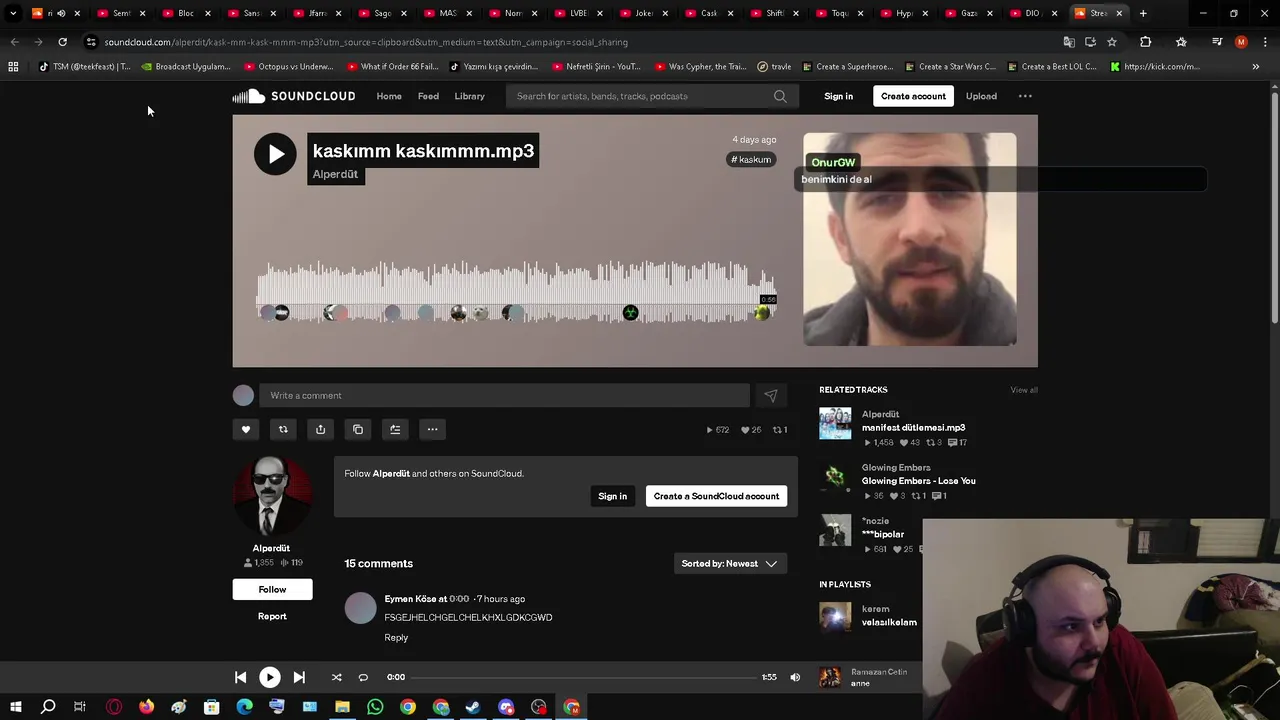Open Upload in SoundCloud header
Image resolution: width=1280 pixels, height=720 pixels.
click(981, 96)
